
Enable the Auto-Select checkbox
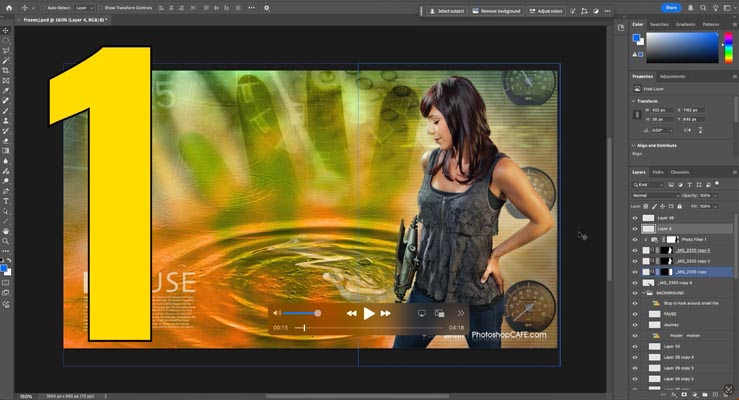point(41,8)
